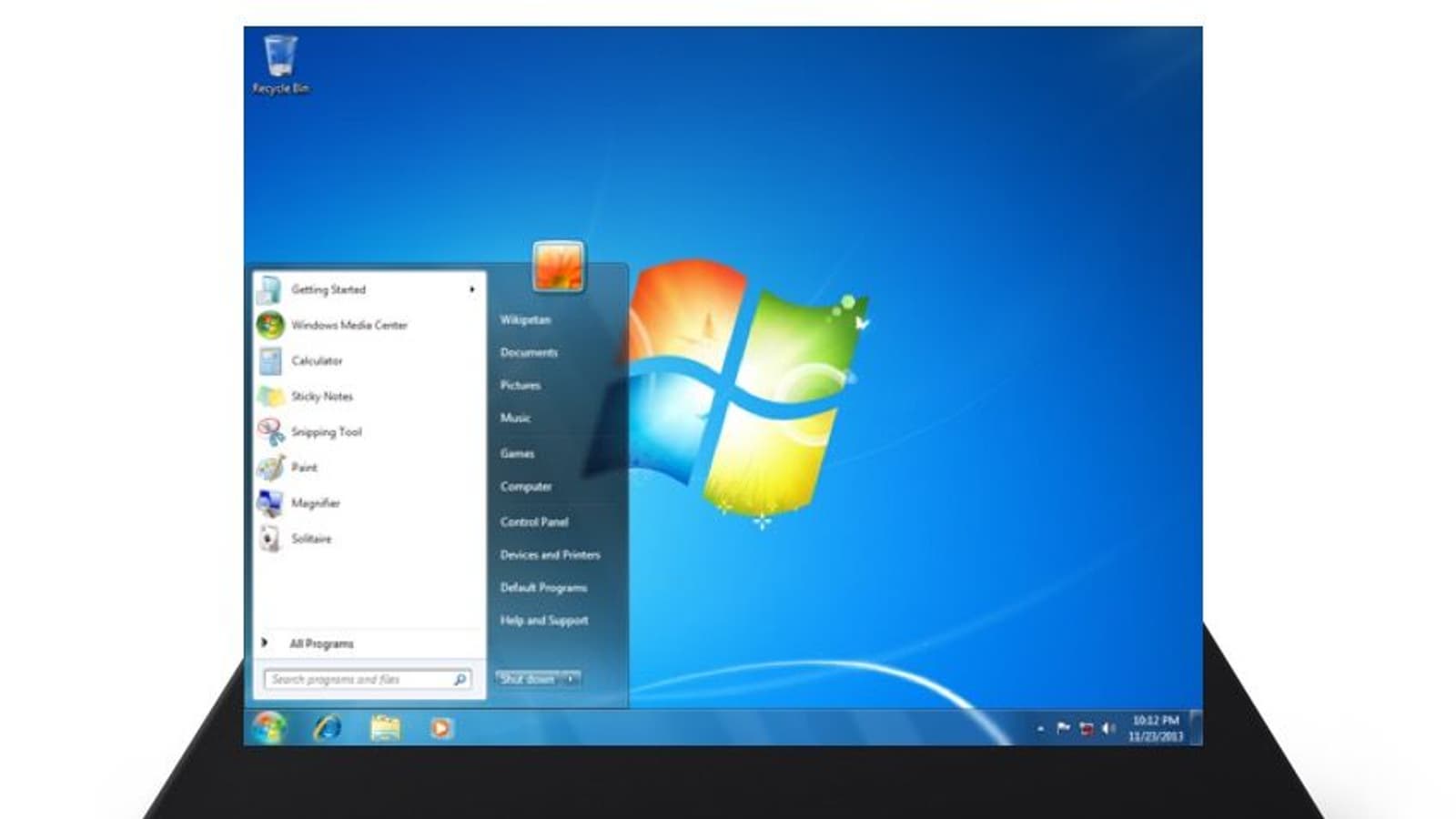This screenshot has height=819, width=1456.
Task: Open the Action Center flag icon
Action: tap(1063, 728)
